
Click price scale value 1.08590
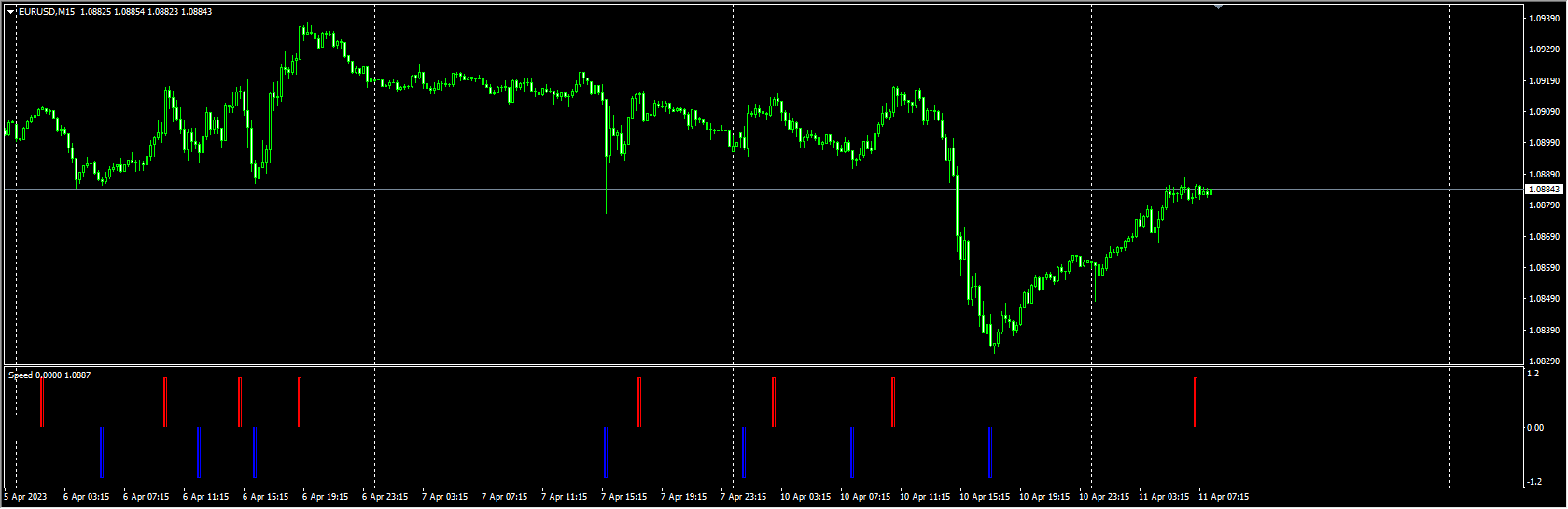point(1544,268)
